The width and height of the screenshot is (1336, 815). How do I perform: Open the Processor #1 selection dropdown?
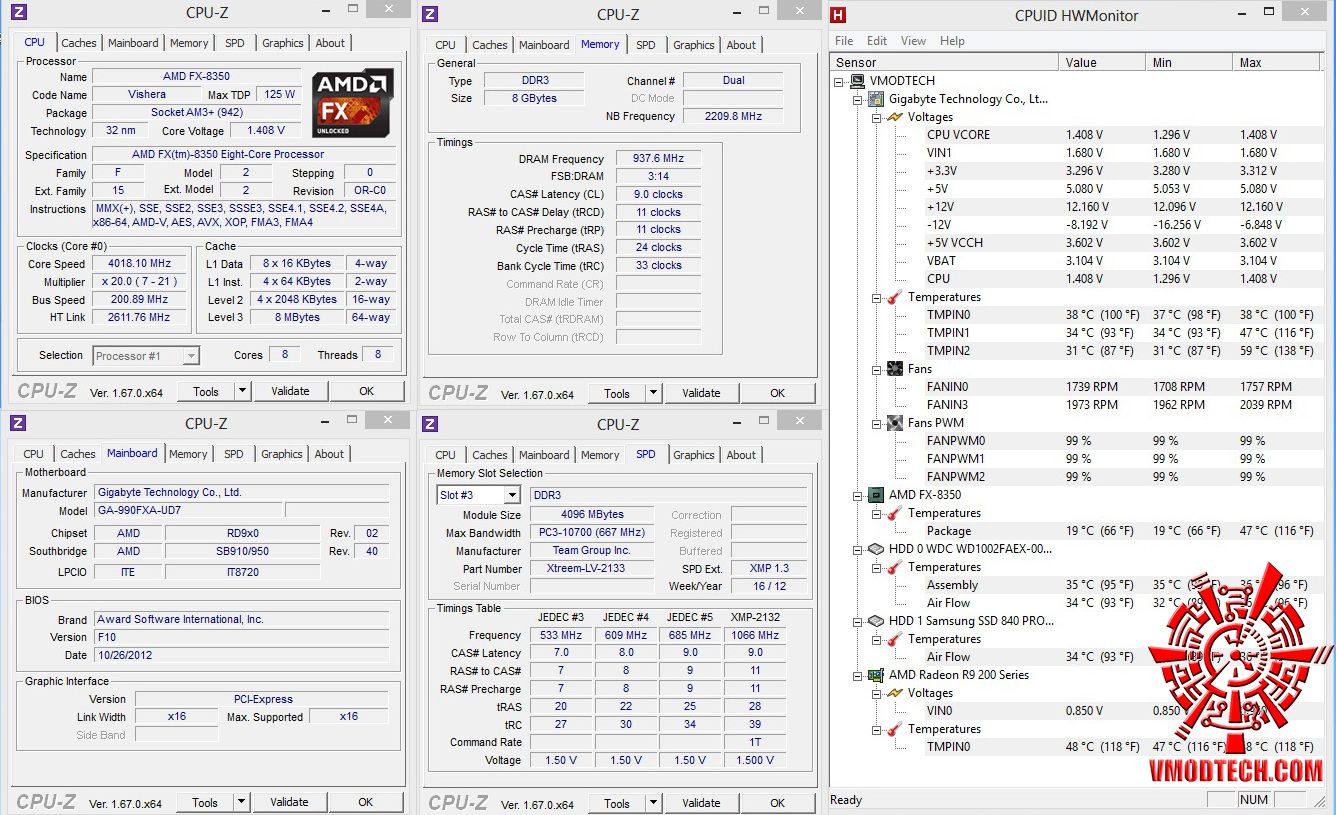pos(191,356)
